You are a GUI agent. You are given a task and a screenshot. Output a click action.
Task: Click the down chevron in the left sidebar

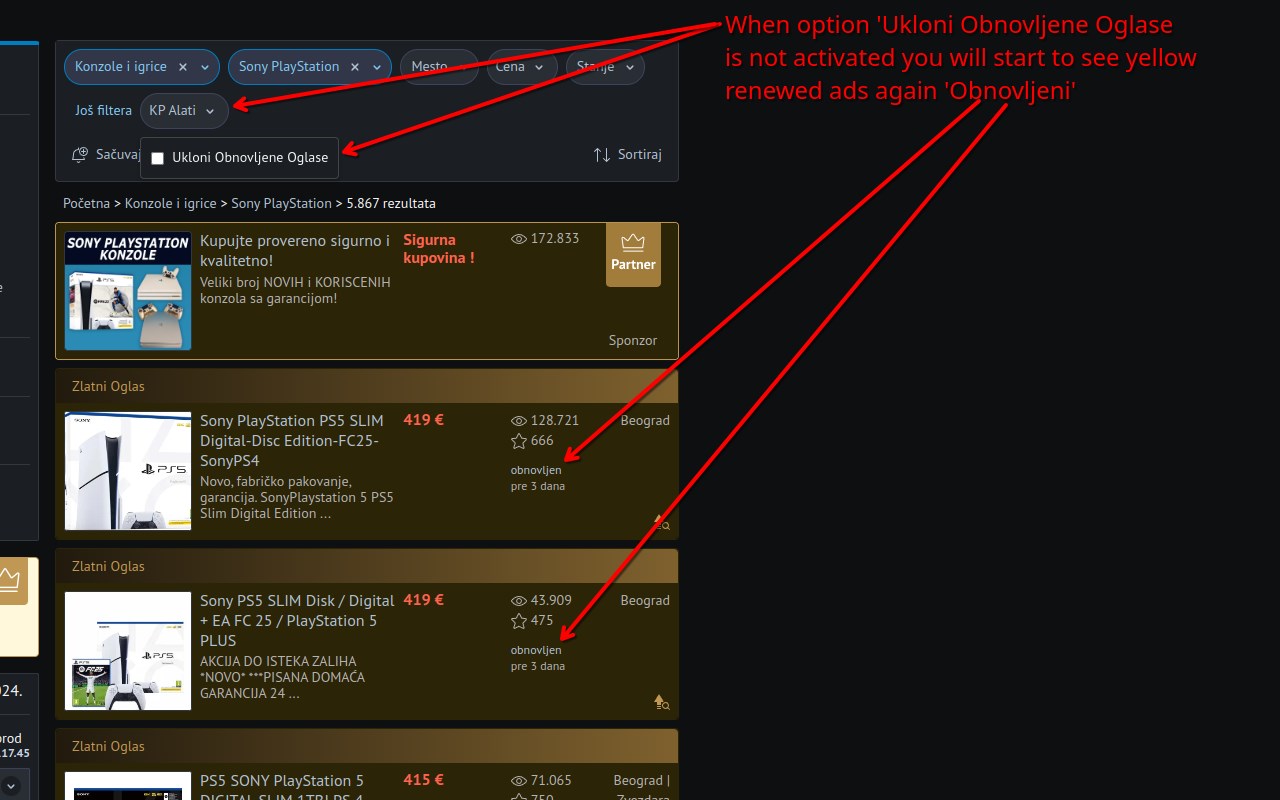[x=10, y=786]
